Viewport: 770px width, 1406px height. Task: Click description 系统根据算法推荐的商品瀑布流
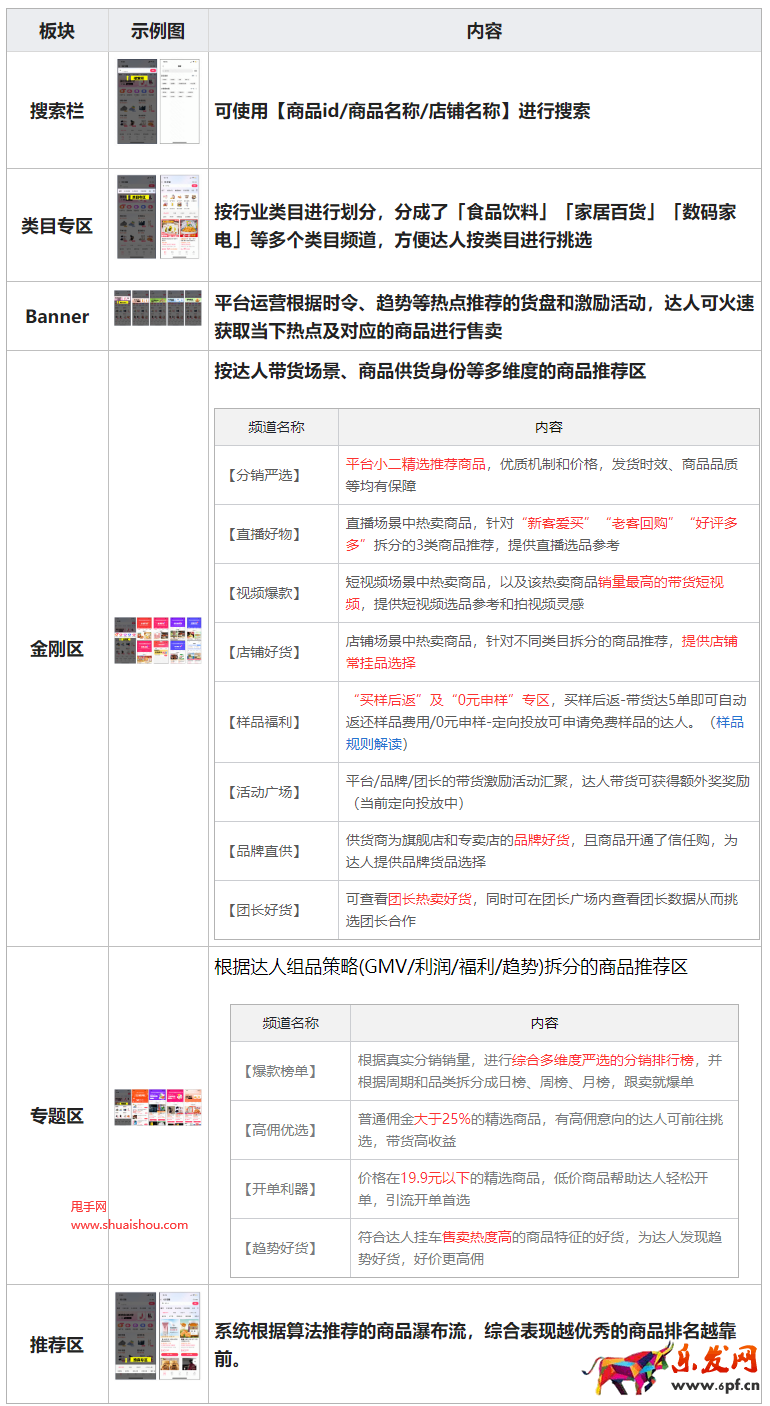tap(475, 1345)
